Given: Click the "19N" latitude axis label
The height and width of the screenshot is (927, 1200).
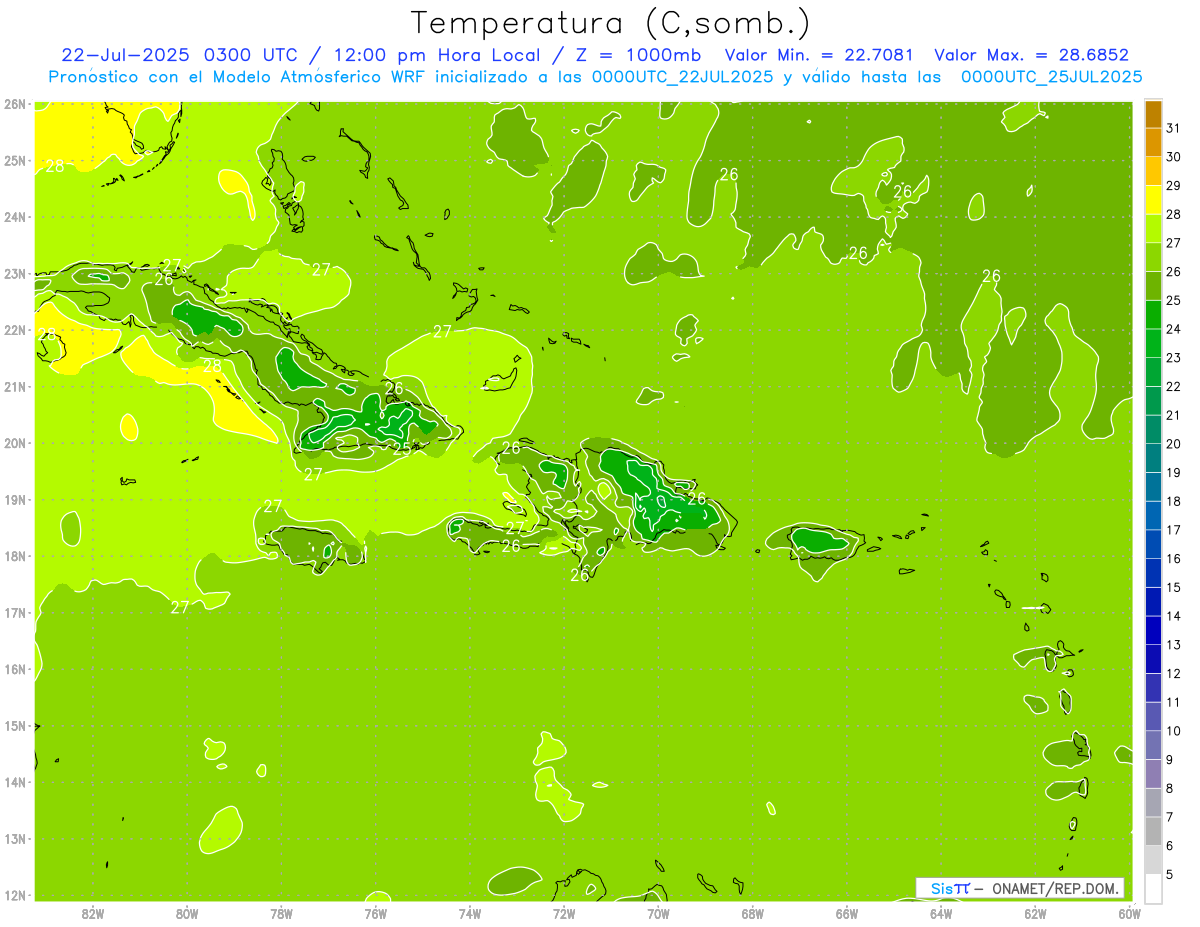Looking at the screenshot, I should pyautogui.click(x=14, y=500).
